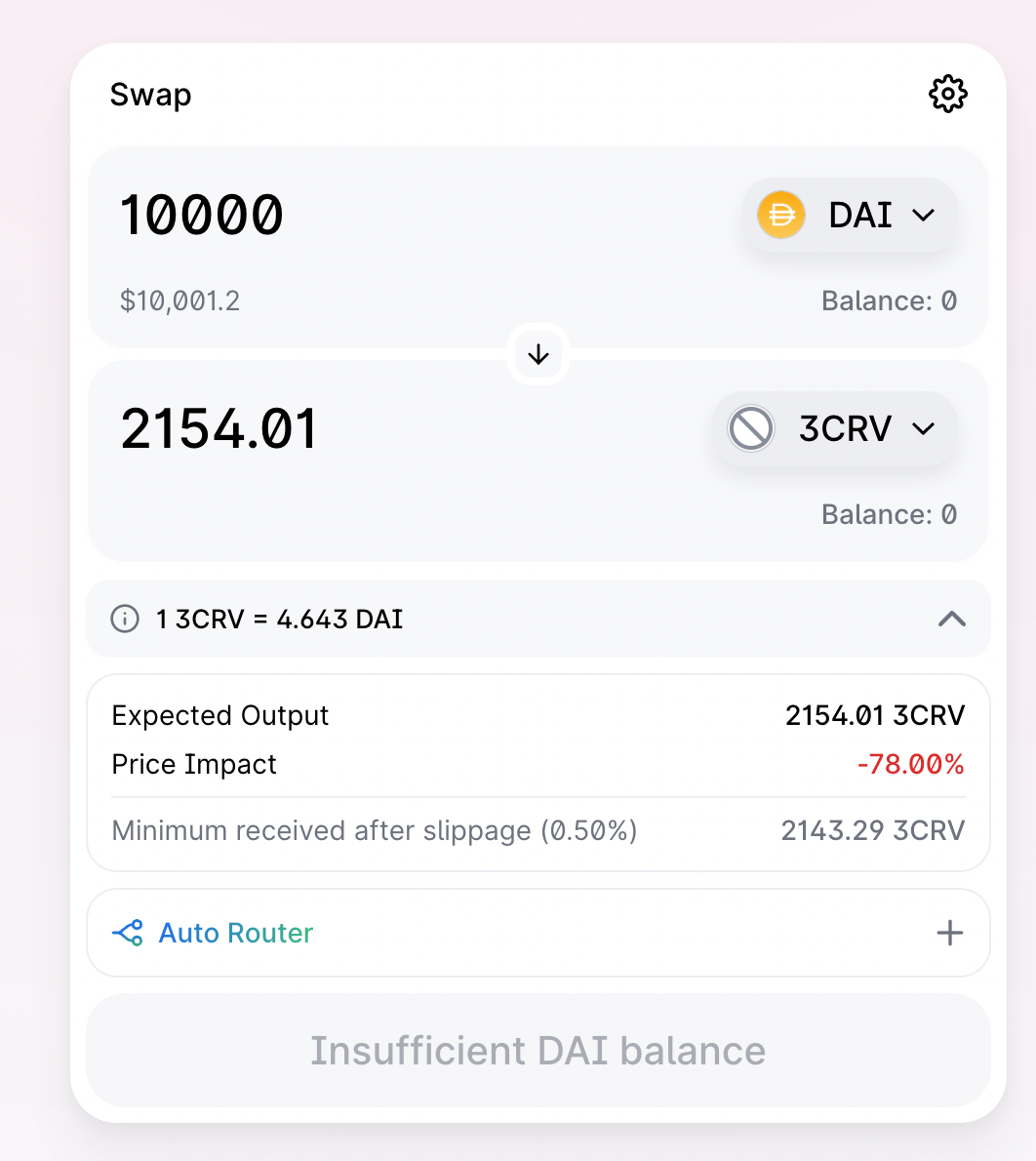Screen dimensions: 1036x1161
Task: Click the Swap heading title
Action: [x=150, y=95]
